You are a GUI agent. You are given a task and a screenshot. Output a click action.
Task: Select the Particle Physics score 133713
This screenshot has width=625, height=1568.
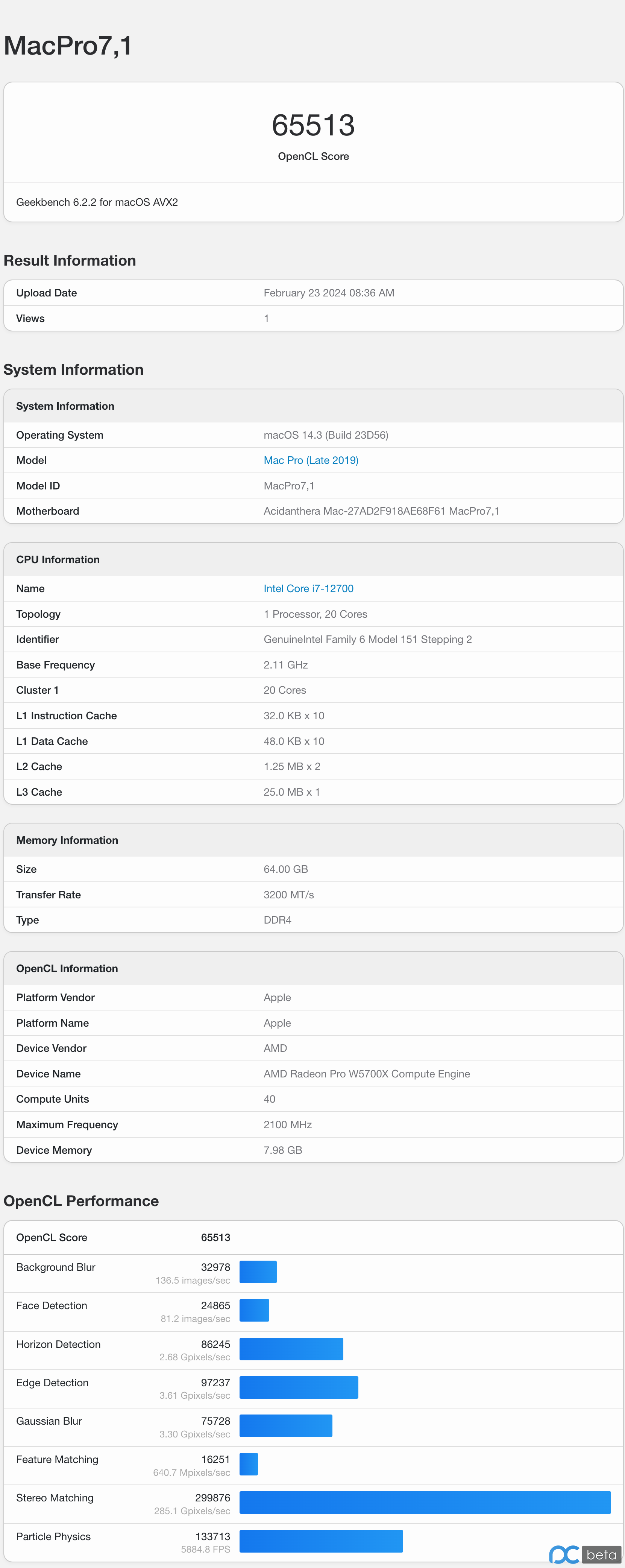(212, 1536)
